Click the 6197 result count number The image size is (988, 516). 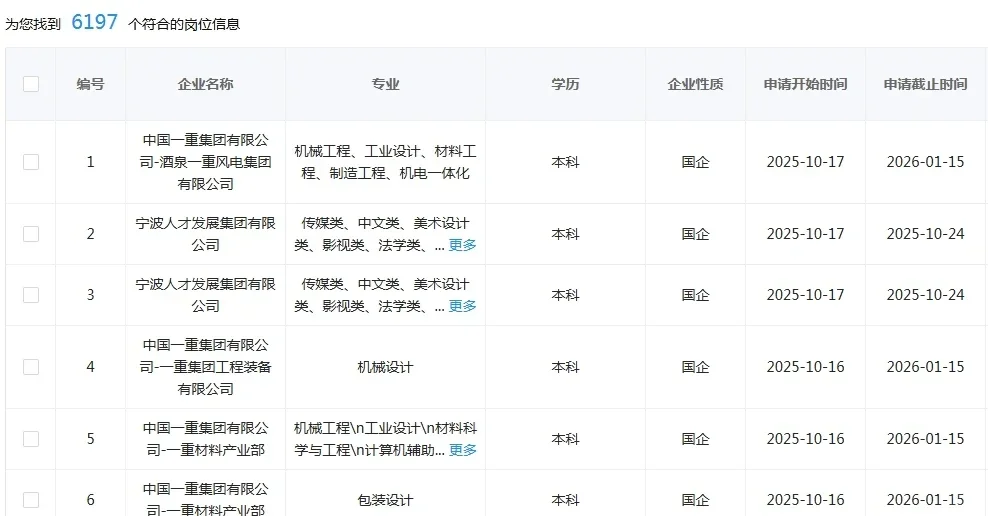tap(95, 22)
